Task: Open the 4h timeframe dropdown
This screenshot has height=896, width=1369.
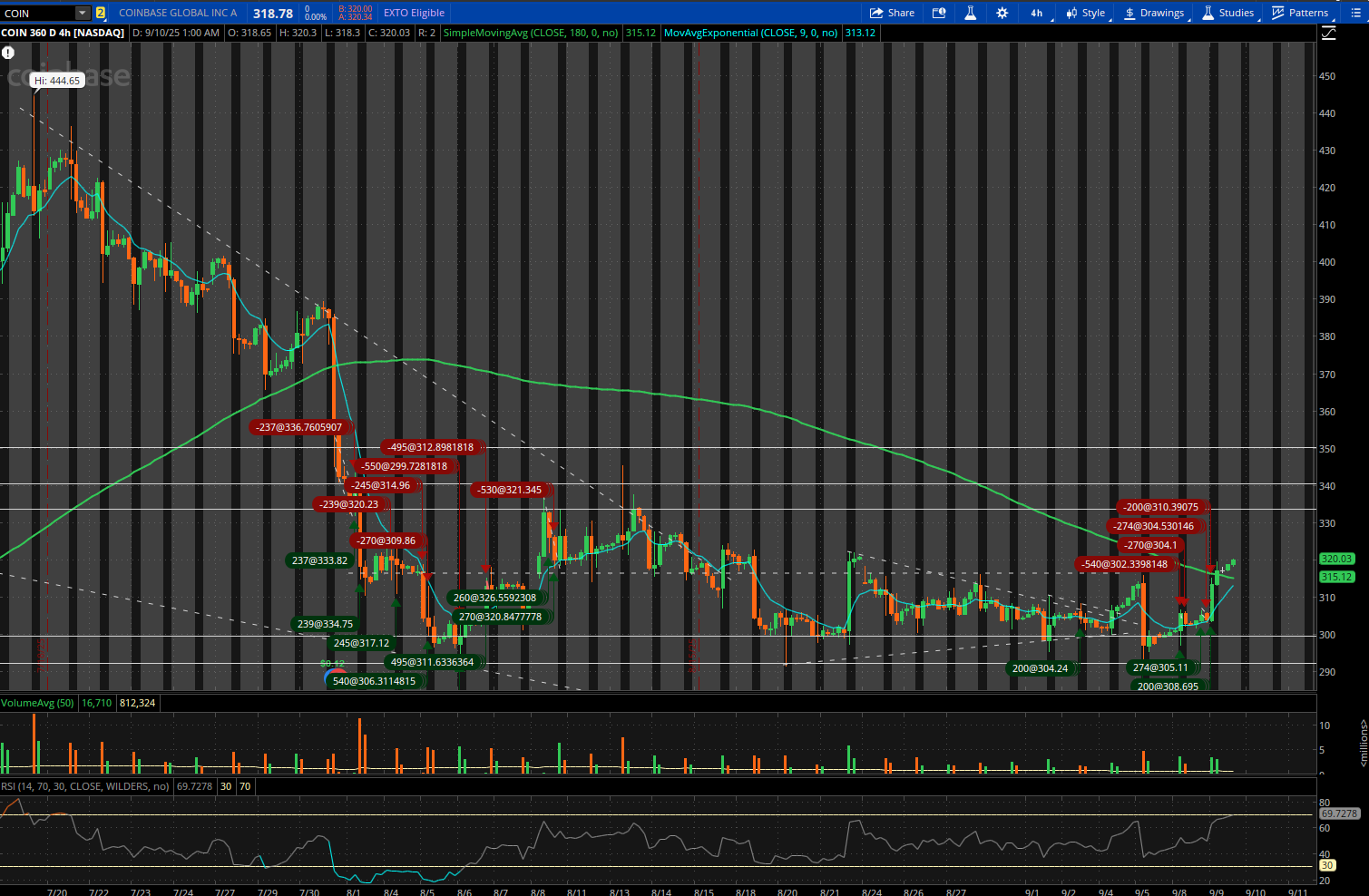Action: pos(1036,13)
